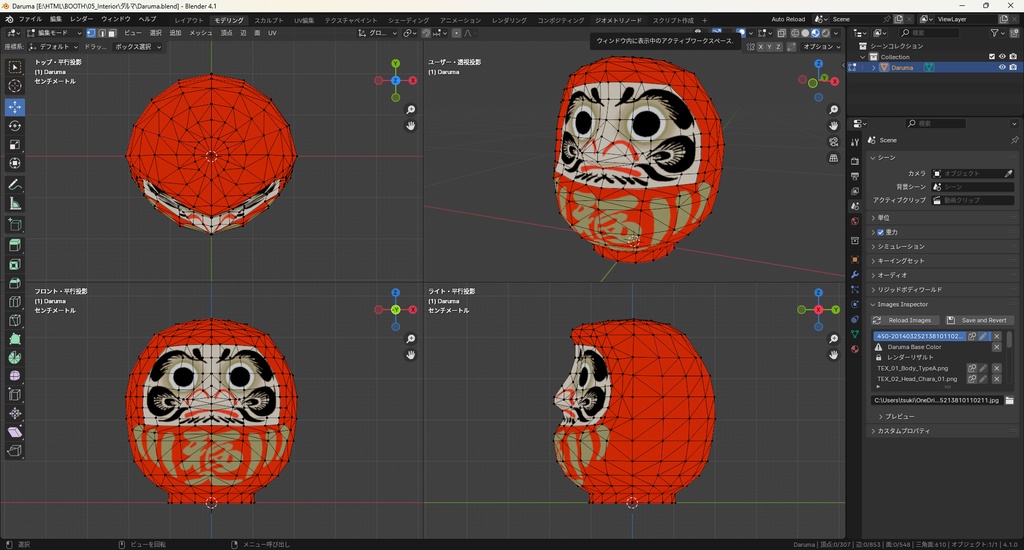Select the Rotate tool

tap(15, 126)
